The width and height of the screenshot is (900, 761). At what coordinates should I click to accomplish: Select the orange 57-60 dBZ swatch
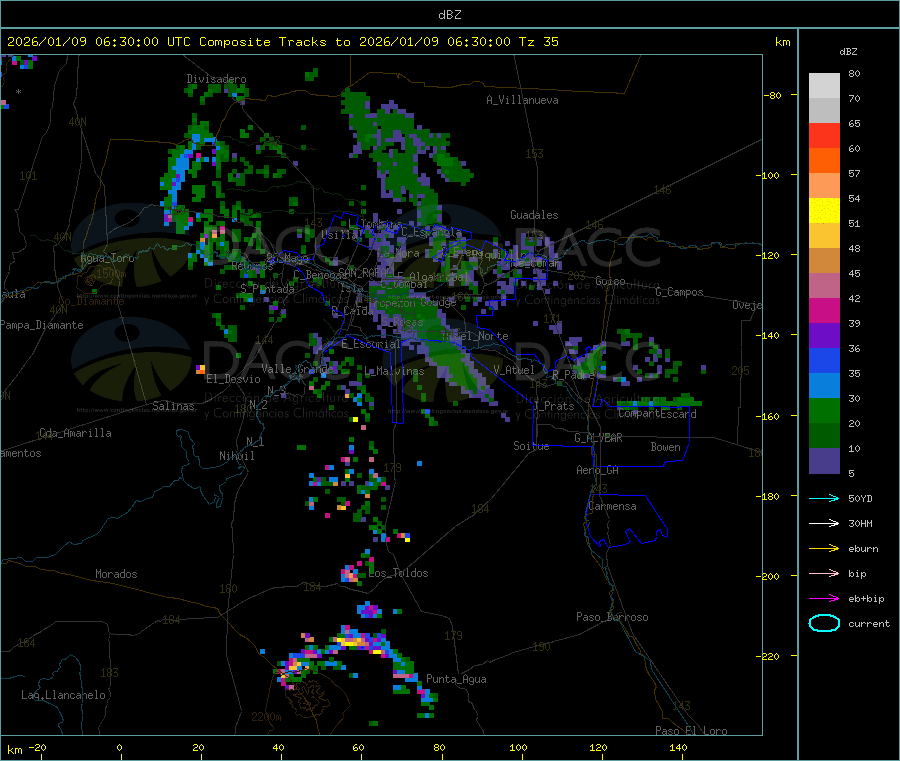pyautogui.click(x=824, y=161)
